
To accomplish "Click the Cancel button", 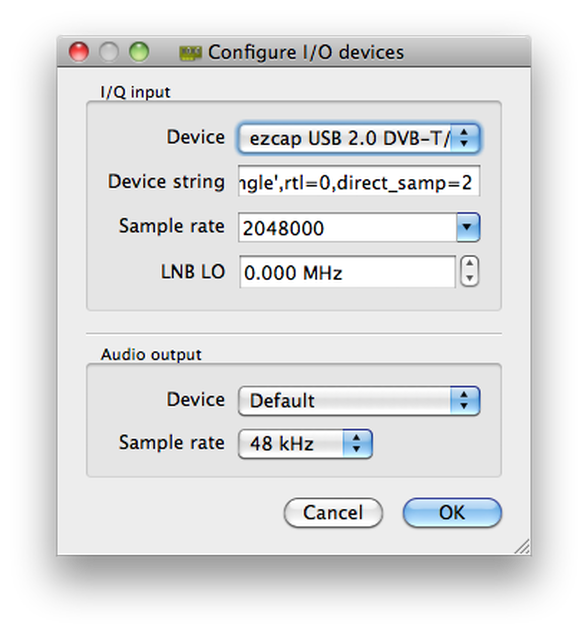I will 333,513.
